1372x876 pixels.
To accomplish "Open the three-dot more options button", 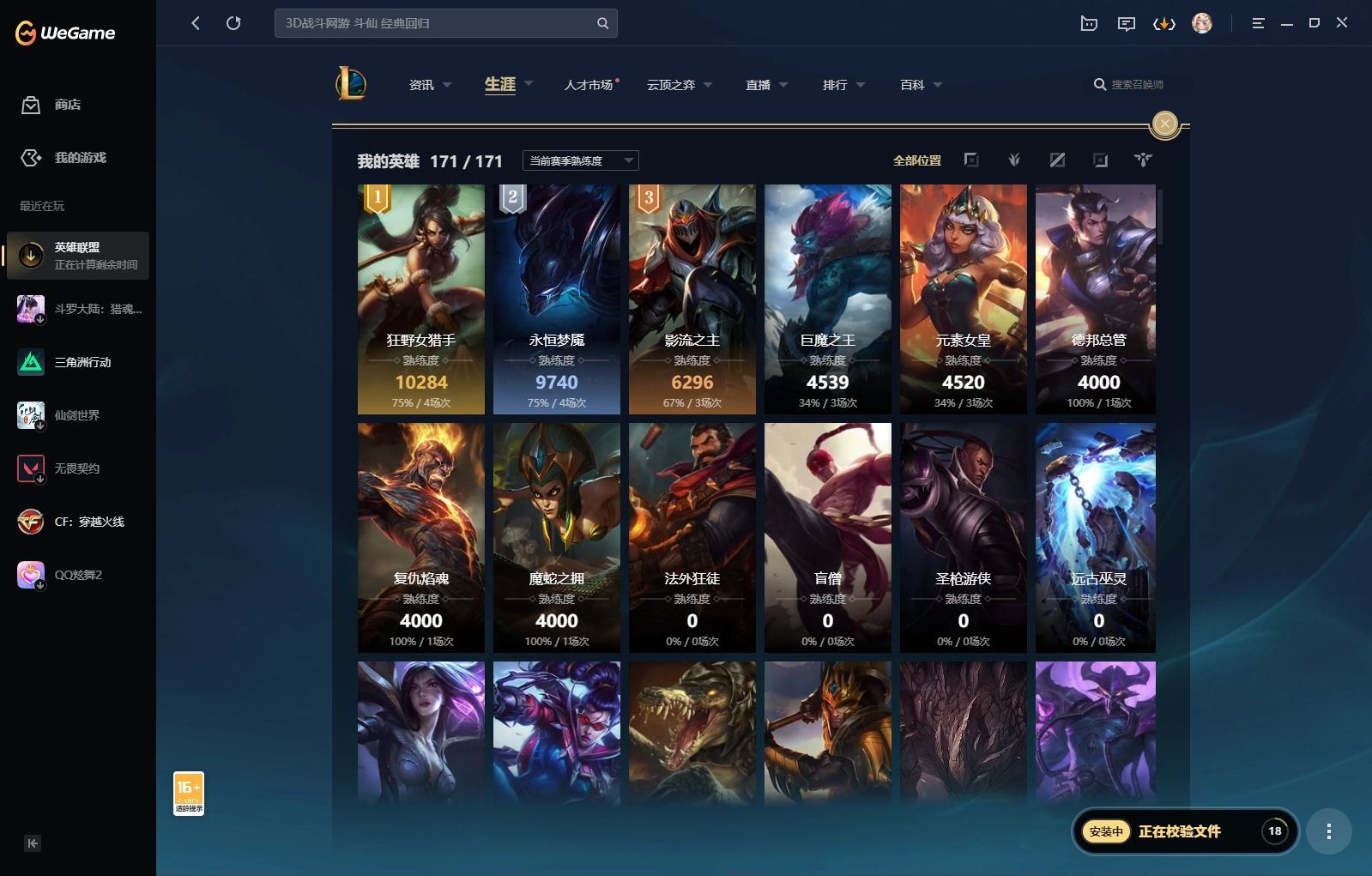I will pos(1329,831).
